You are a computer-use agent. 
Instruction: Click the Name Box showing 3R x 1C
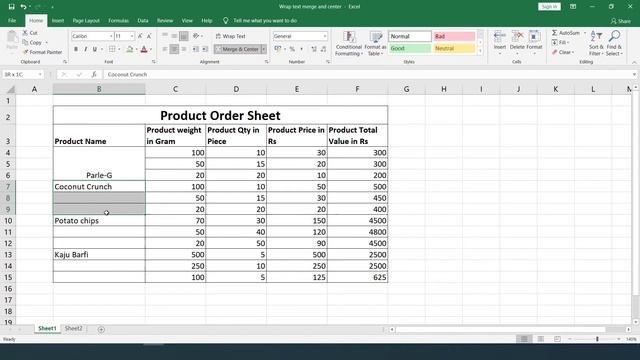click(x=22, y=74)
